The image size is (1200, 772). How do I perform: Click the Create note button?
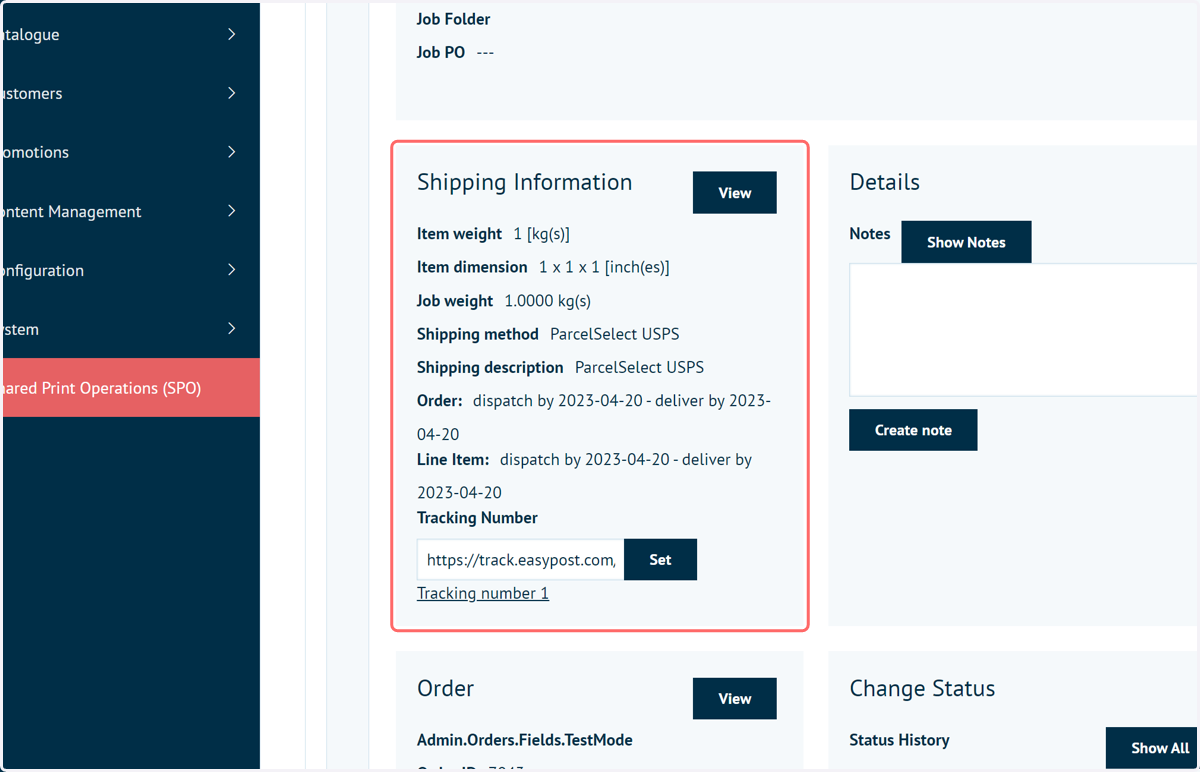(x=913, y=430)
